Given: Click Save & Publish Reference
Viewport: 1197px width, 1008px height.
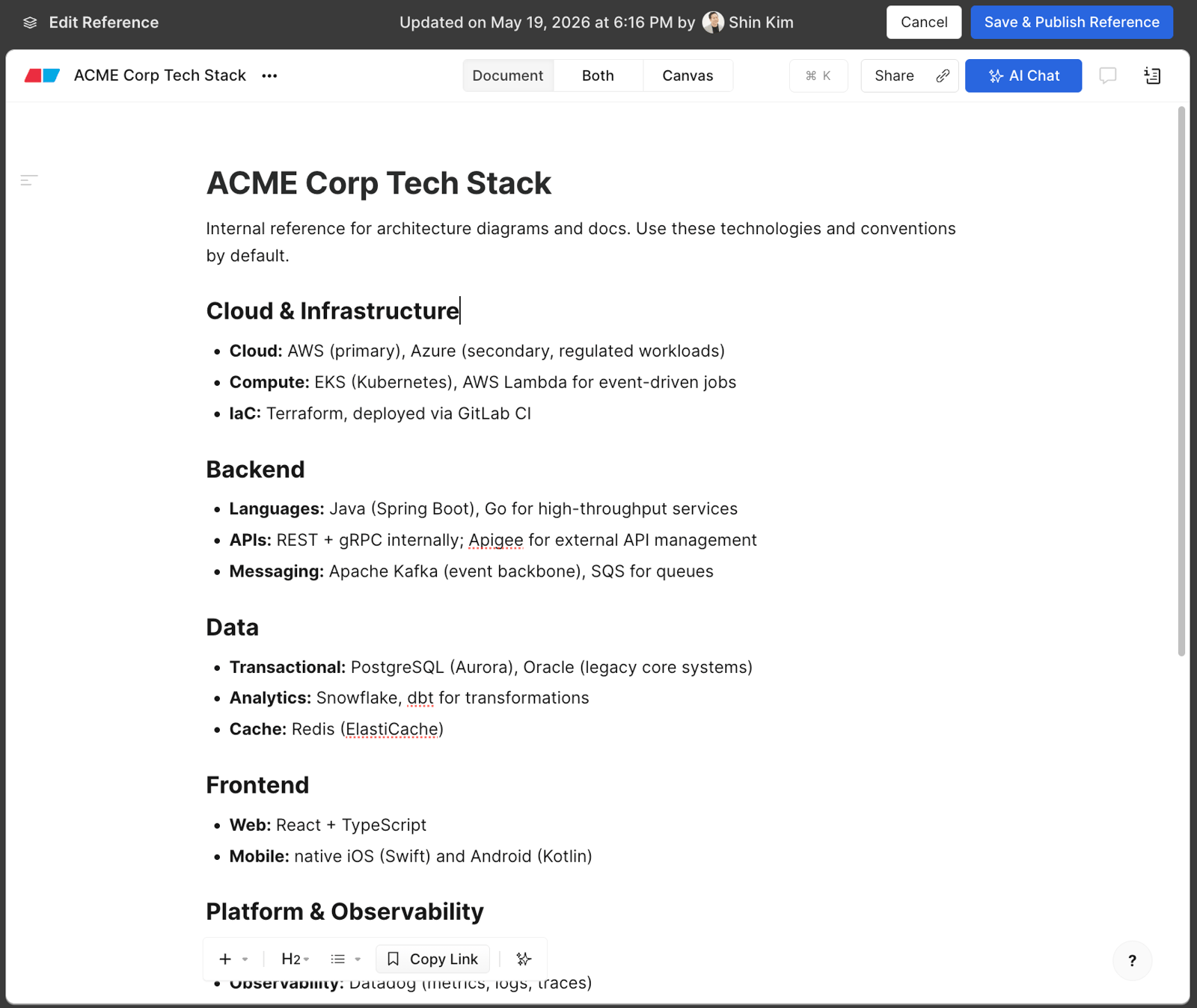Looking at the screenshot, I should coord(1071,22).
